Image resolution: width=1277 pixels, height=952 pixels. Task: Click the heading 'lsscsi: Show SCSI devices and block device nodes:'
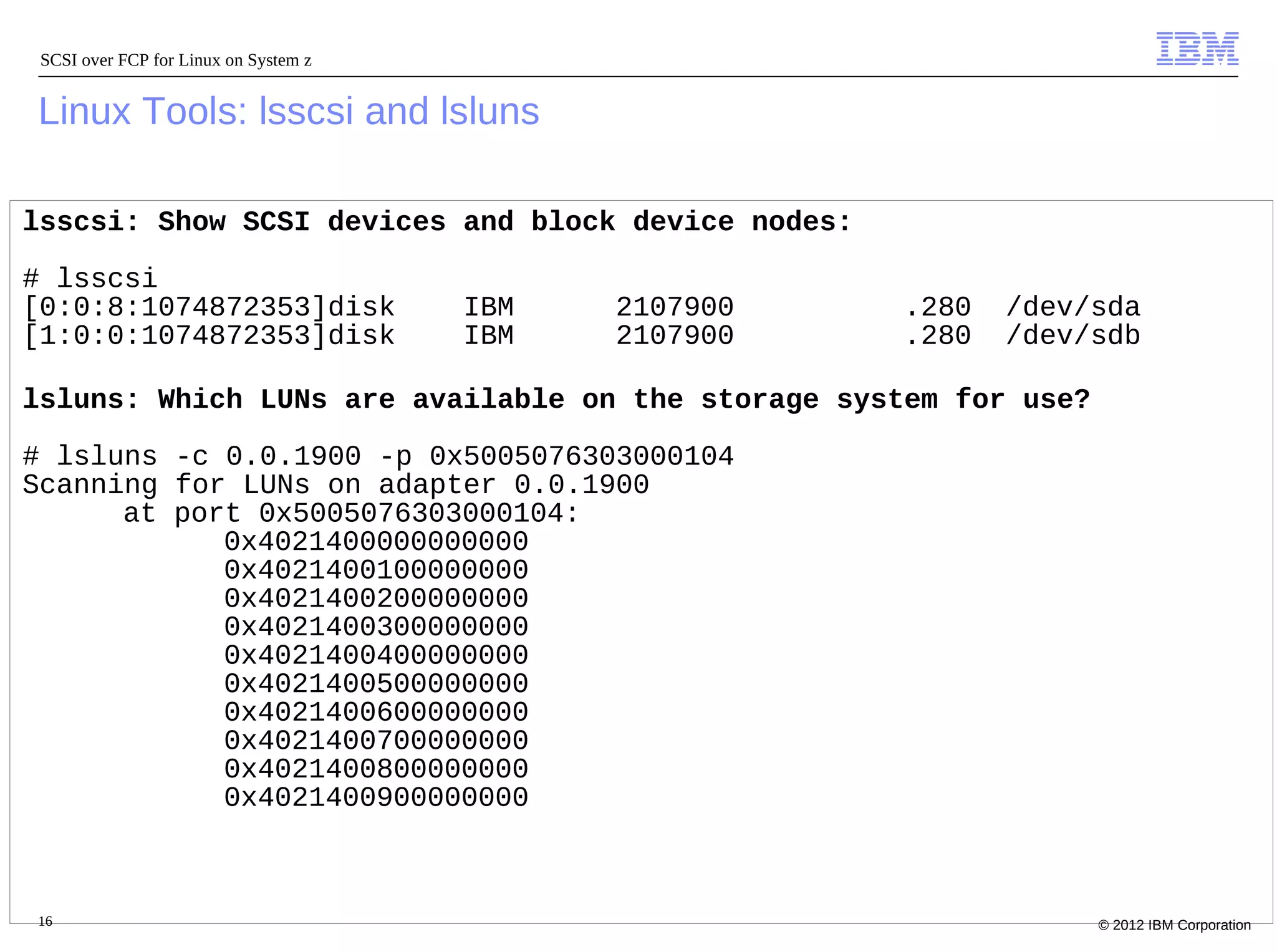pos(437,222)
